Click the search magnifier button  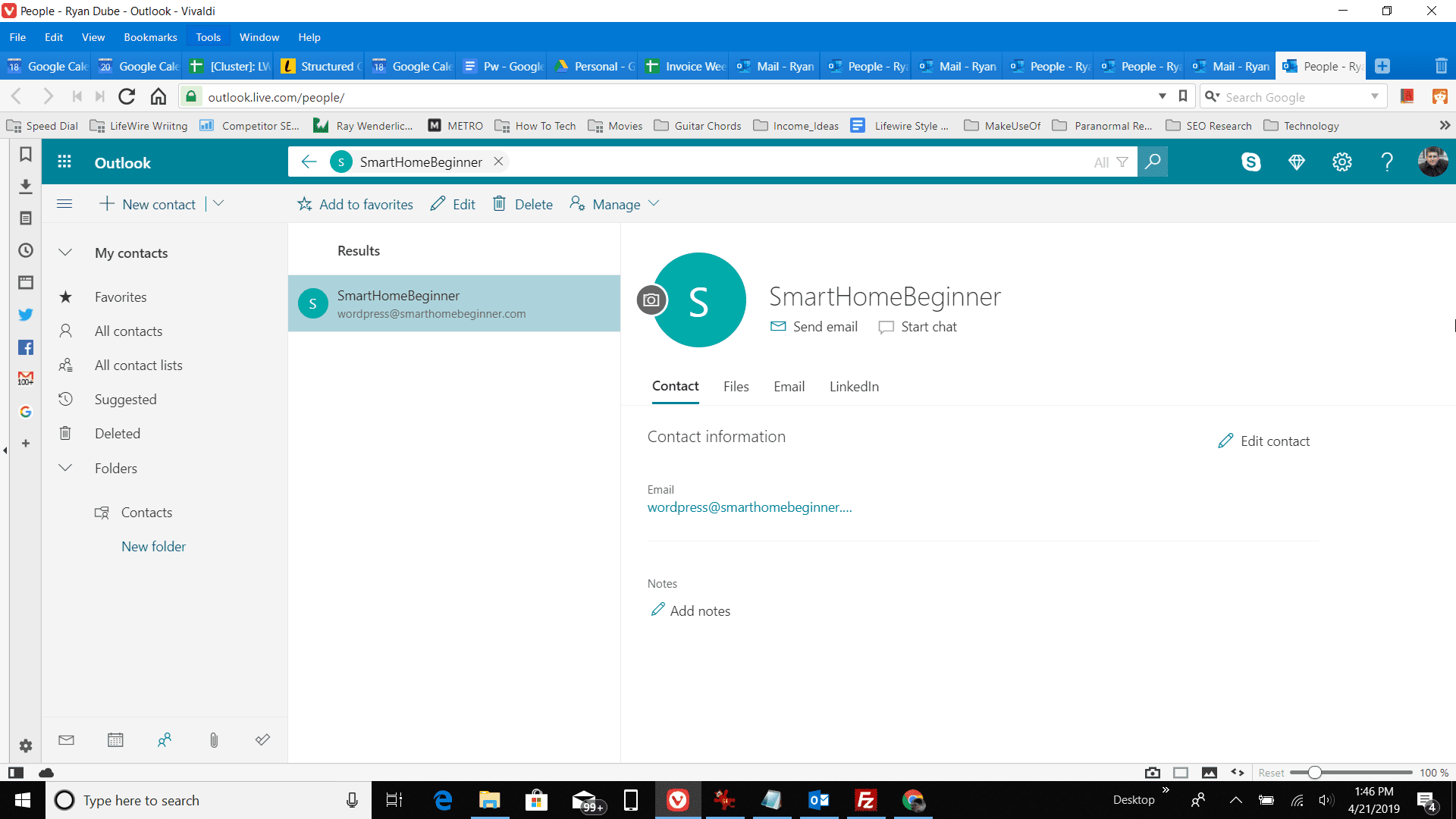[x=1153, y=162]
